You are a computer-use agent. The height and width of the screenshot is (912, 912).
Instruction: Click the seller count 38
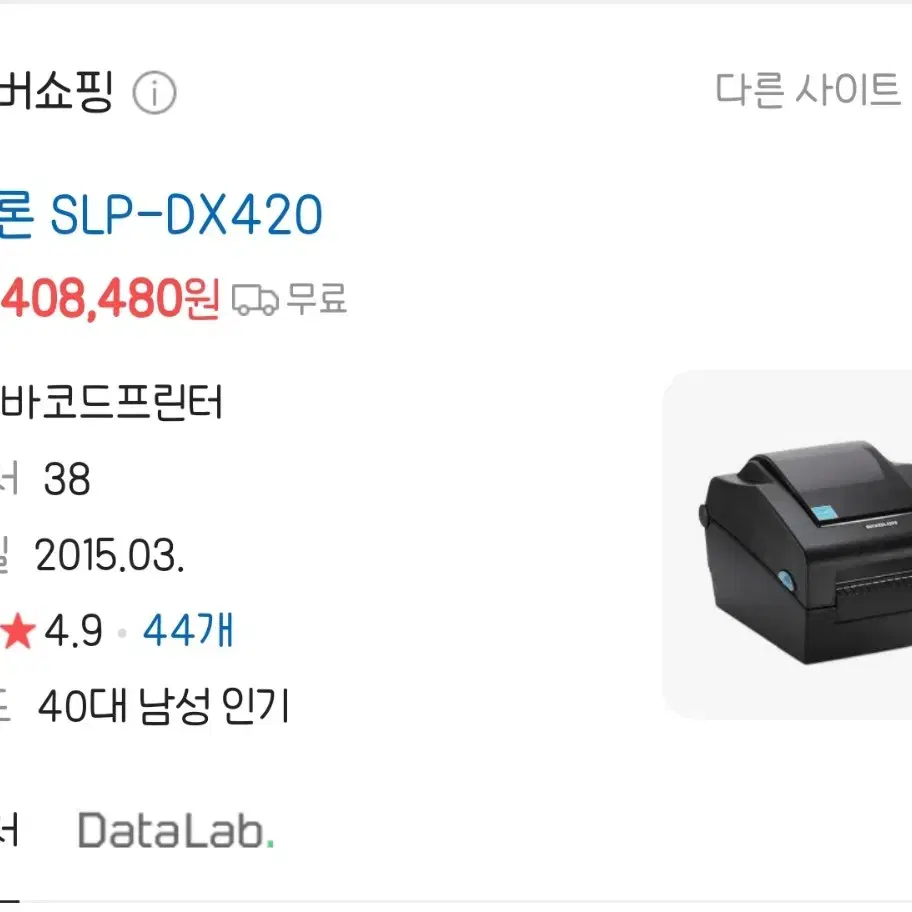[67, 479]
